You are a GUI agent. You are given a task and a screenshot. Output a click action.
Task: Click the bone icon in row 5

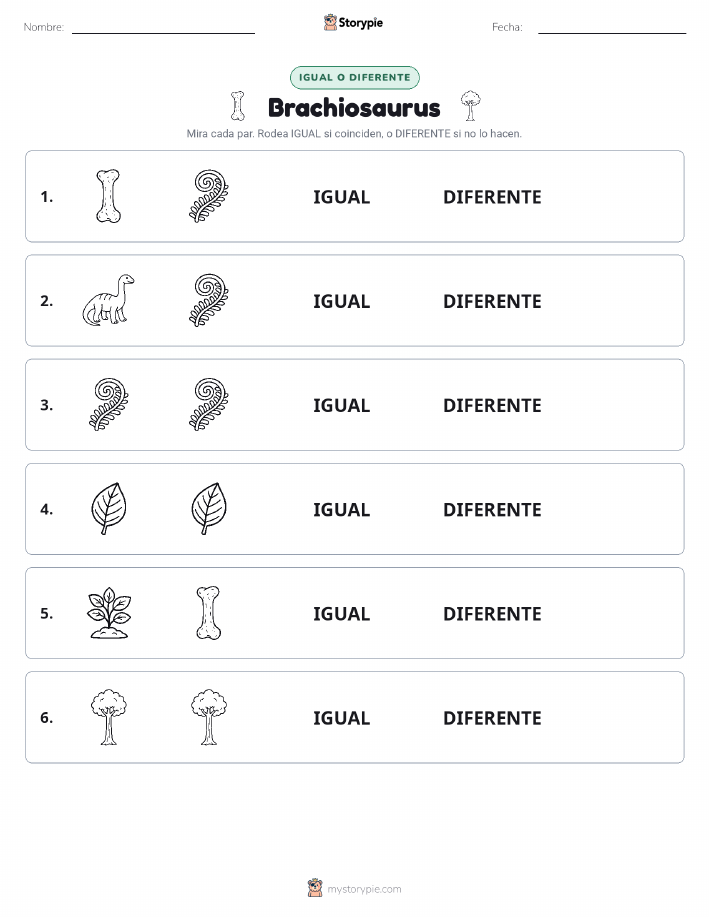[x=208, y=612]
